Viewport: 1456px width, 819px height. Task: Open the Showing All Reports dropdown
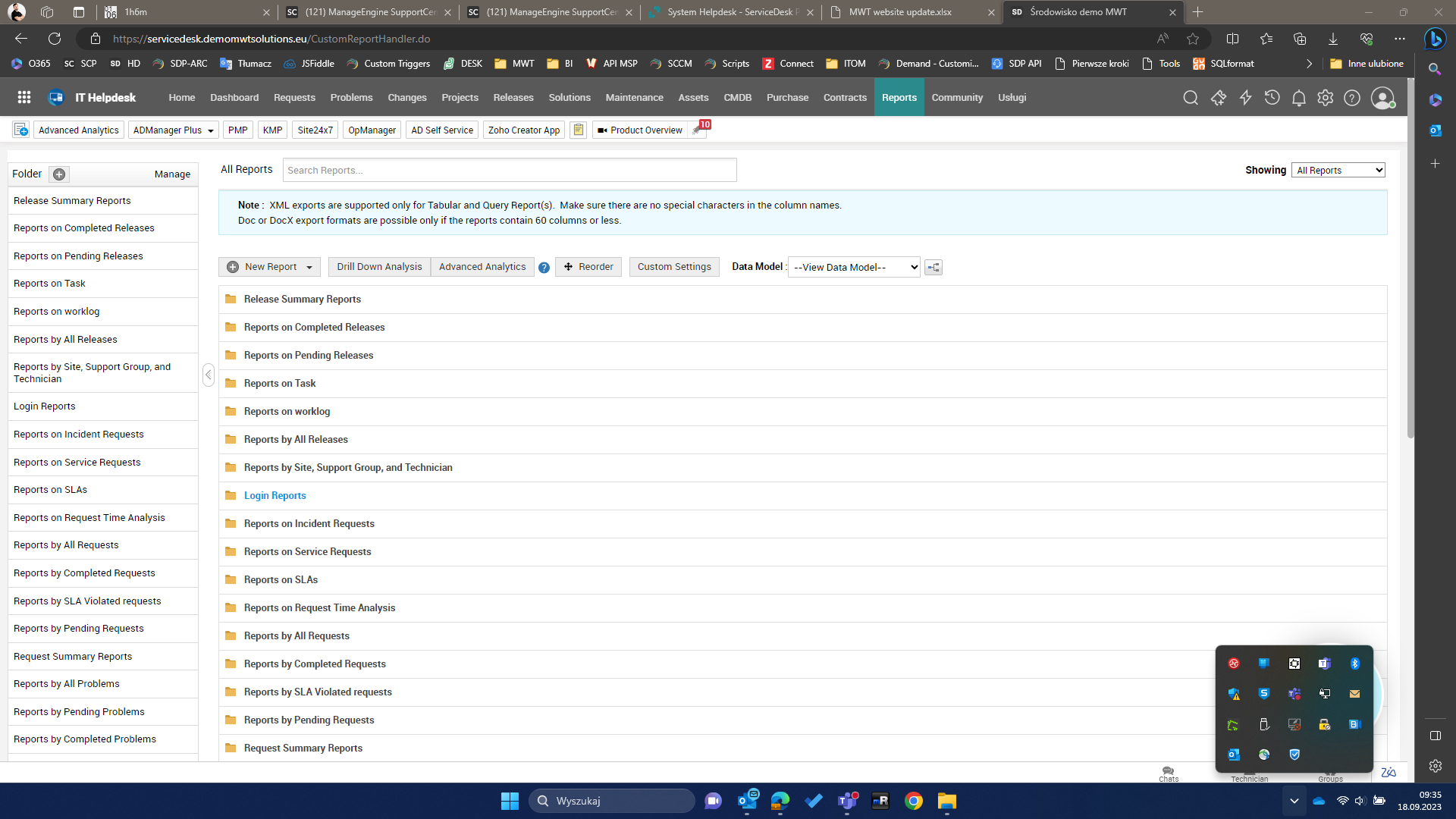tap(1338, 171)
